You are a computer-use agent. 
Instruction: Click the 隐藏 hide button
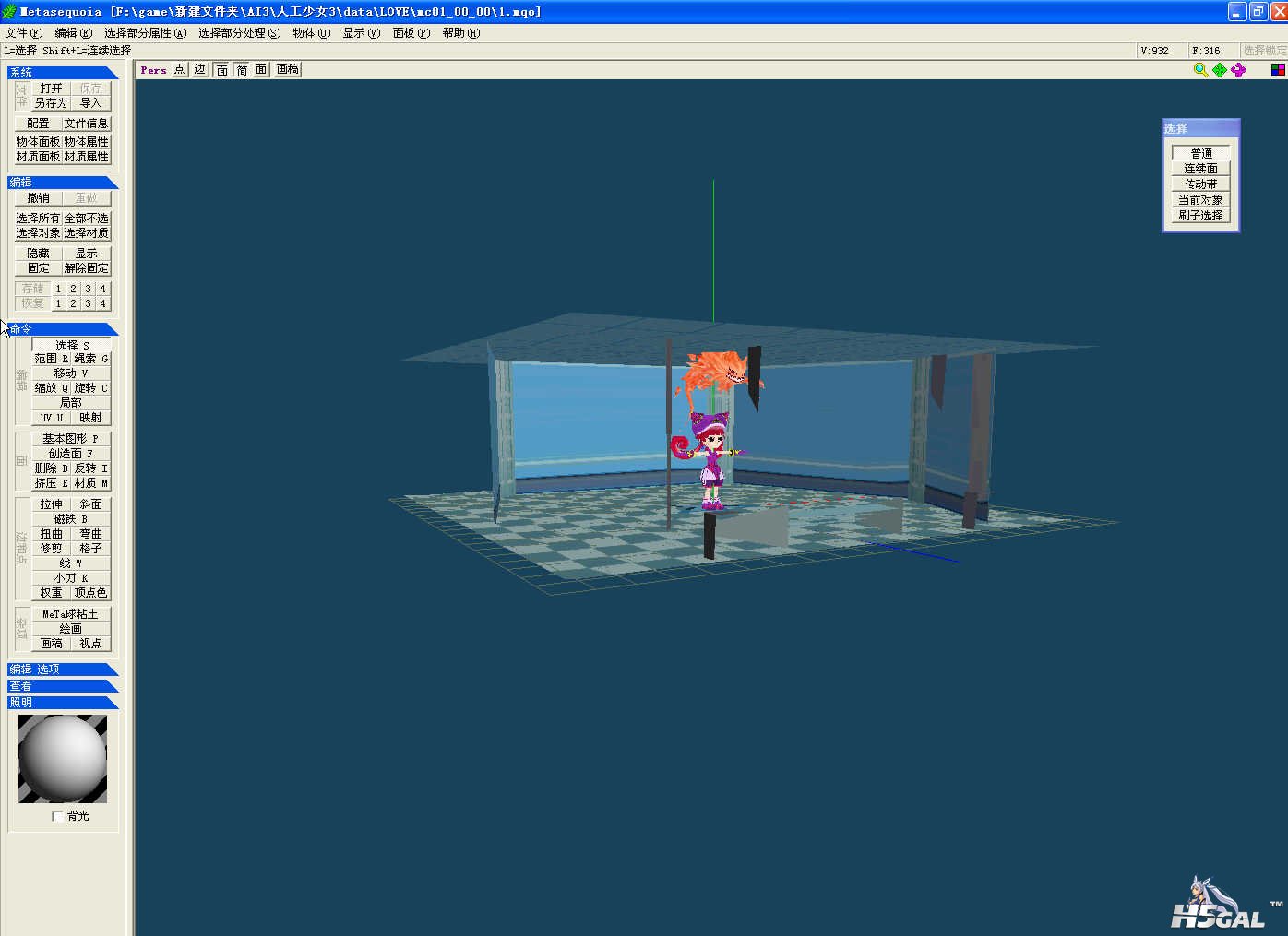[x=38, y=254]
